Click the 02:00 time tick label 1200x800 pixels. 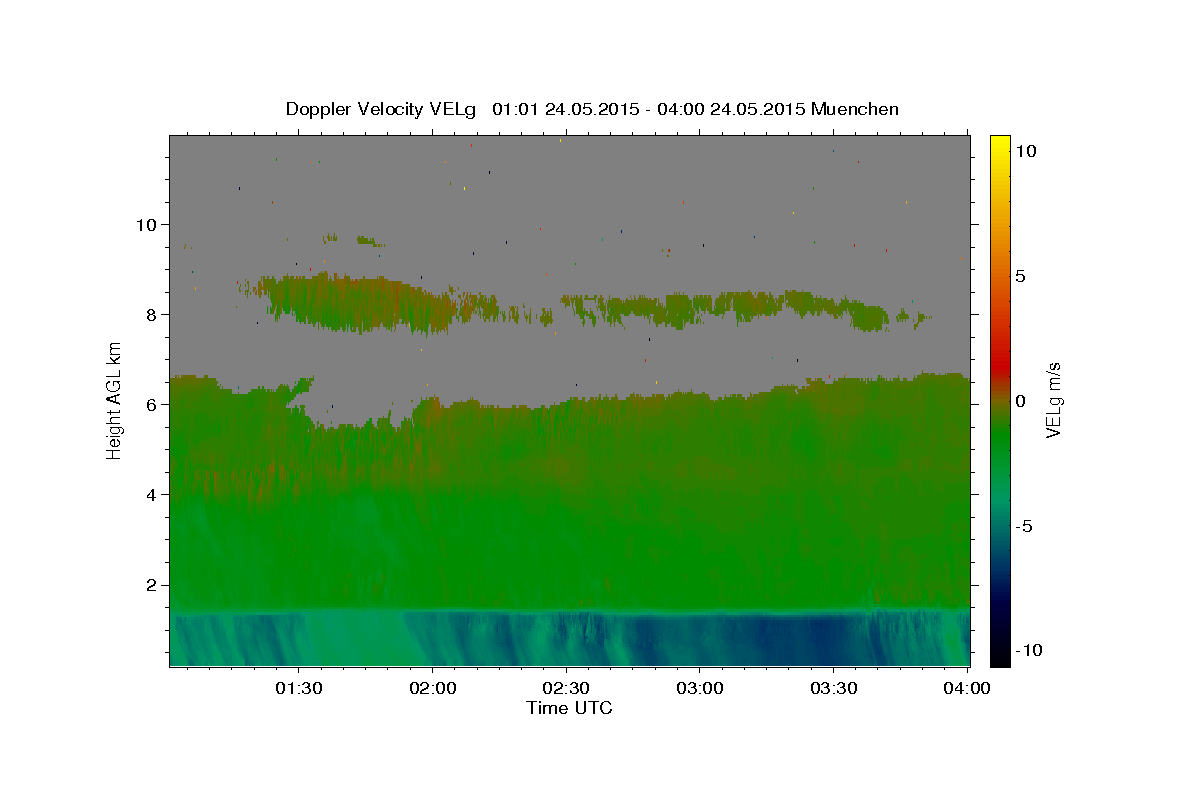[x=432, y=688]
